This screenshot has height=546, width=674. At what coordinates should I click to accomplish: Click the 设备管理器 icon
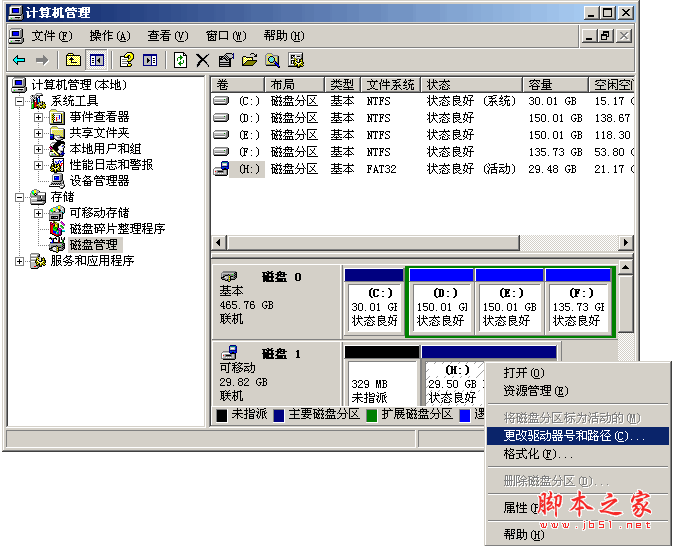(57, 181)
